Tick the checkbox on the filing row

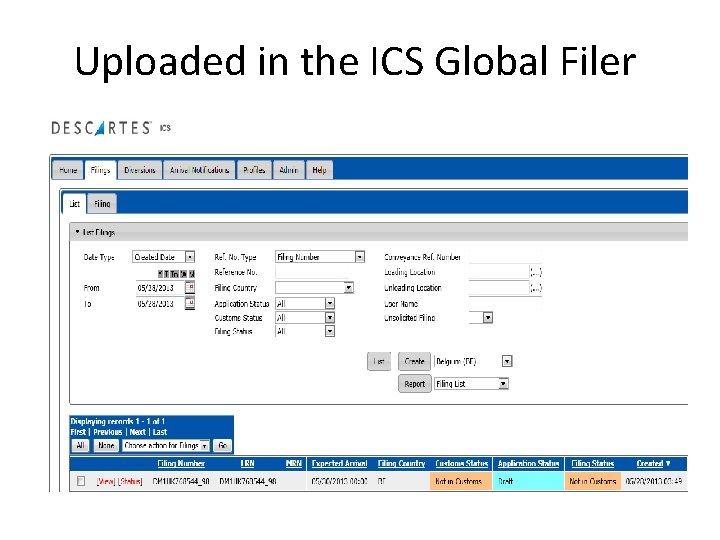tap(81, 481)
